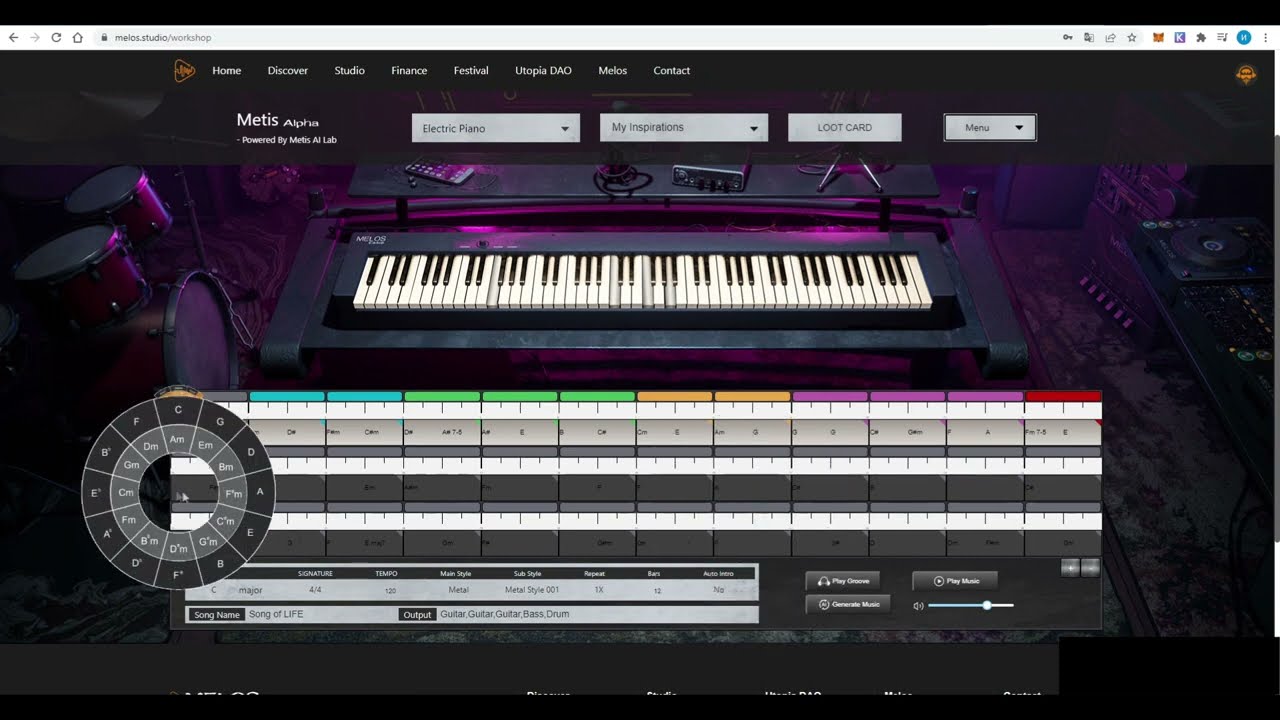
Task: Select G on the chord wheel
Action: pos(220,421)
